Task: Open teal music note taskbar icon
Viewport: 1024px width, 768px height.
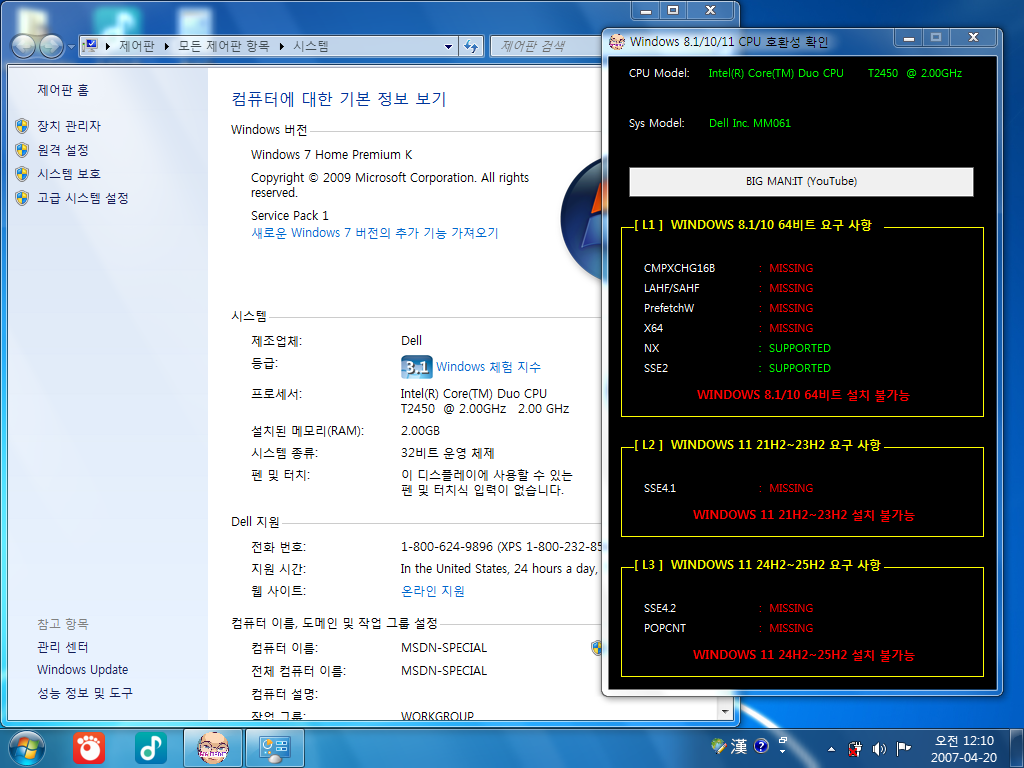Action: 151,748
